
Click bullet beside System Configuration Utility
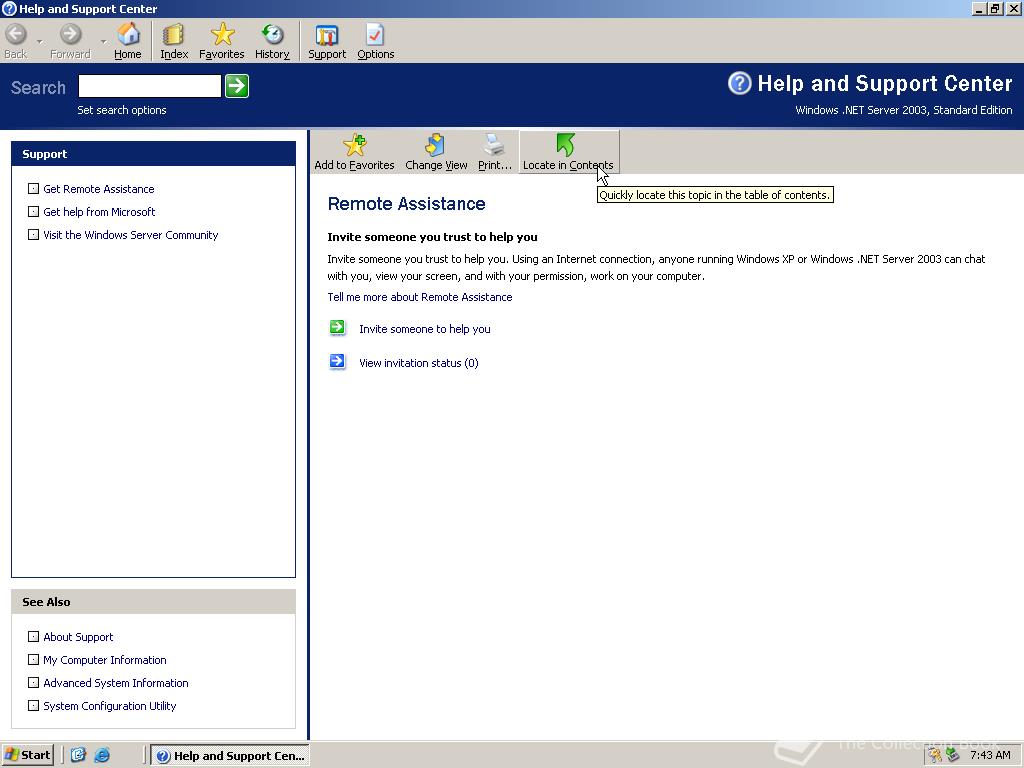tap(33, 705)
